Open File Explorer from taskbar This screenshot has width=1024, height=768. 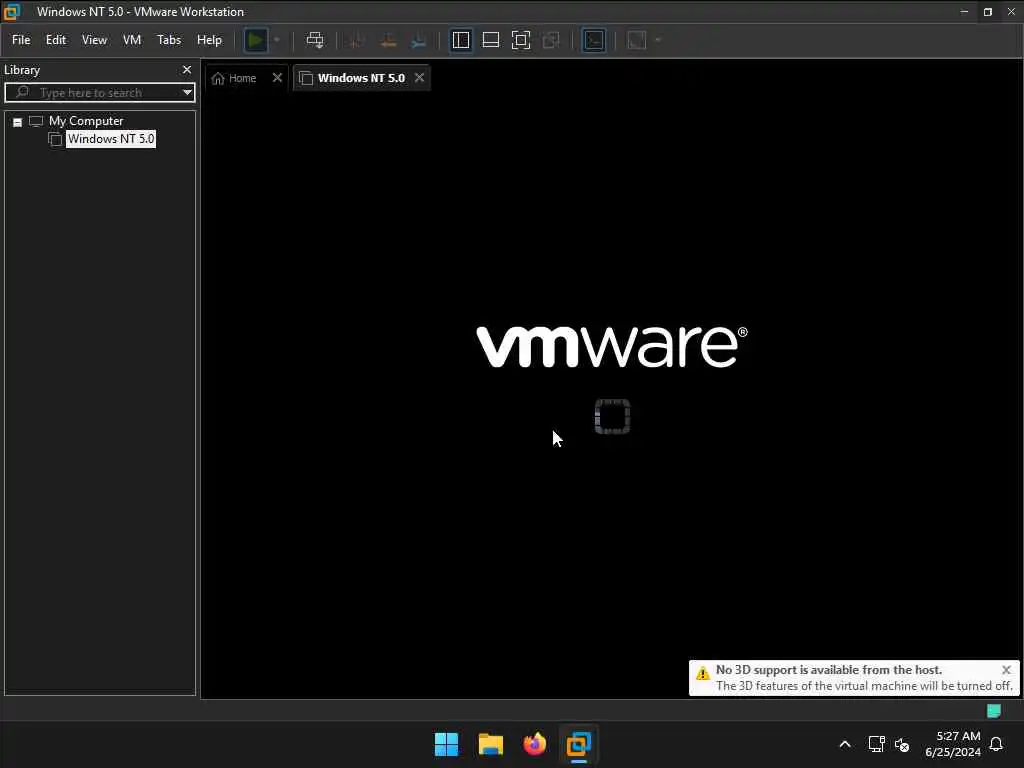[490, 744]
